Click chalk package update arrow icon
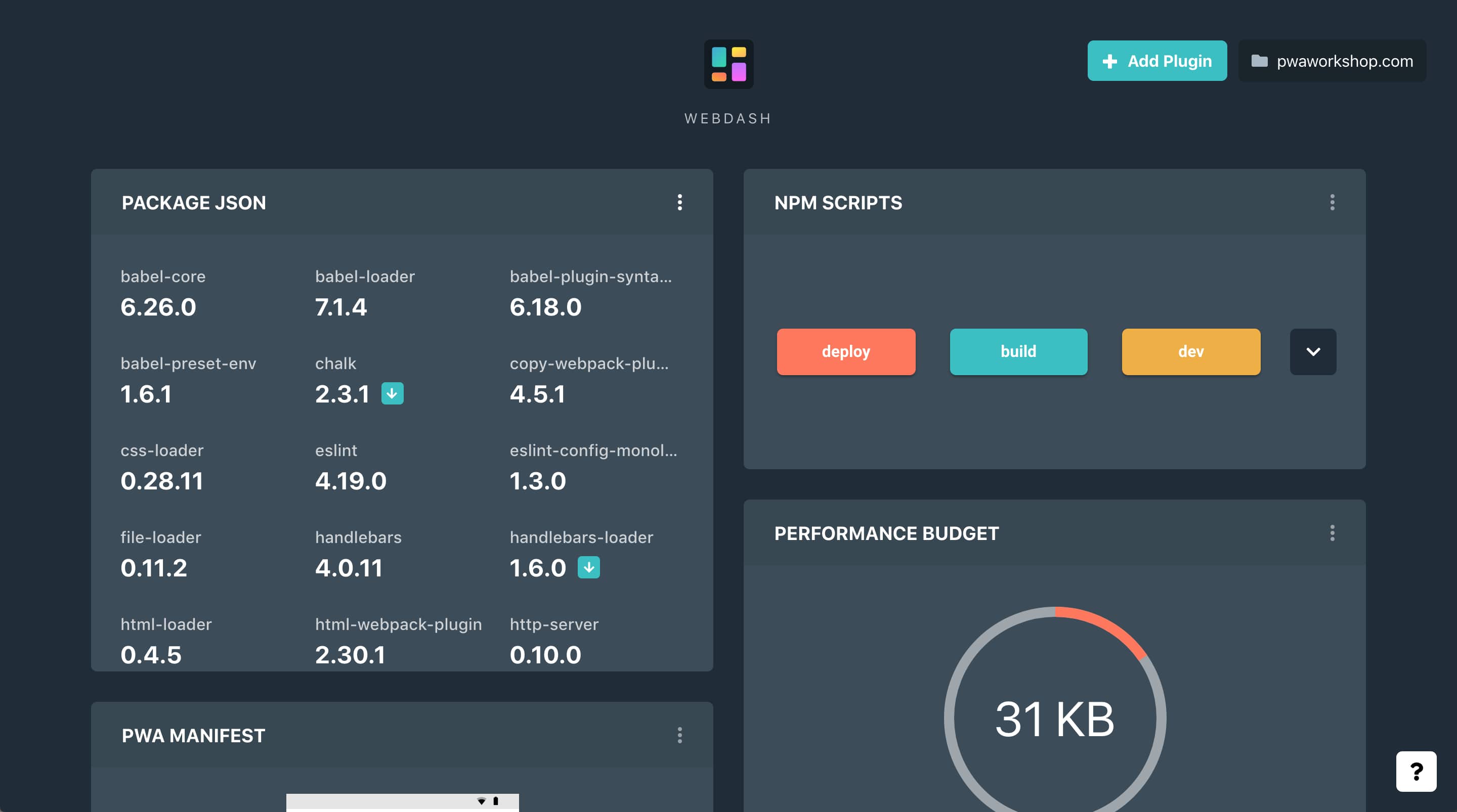Image resolution: width=1457 pixels, height=812 pixels. click(392, 393)
